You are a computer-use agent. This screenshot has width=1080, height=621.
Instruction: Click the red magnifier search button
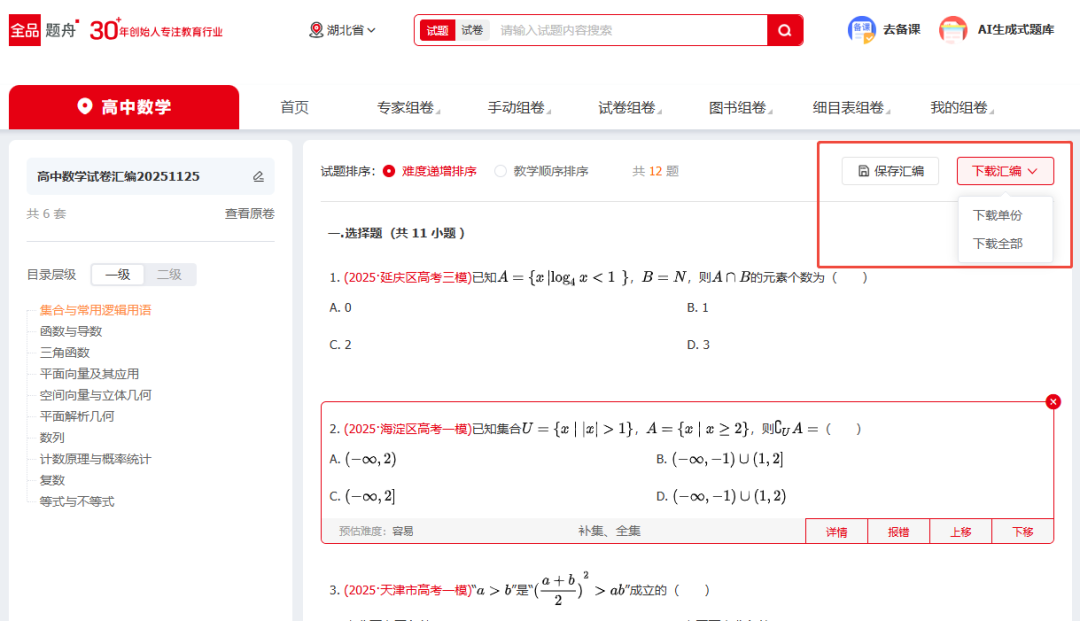[785, 30]
